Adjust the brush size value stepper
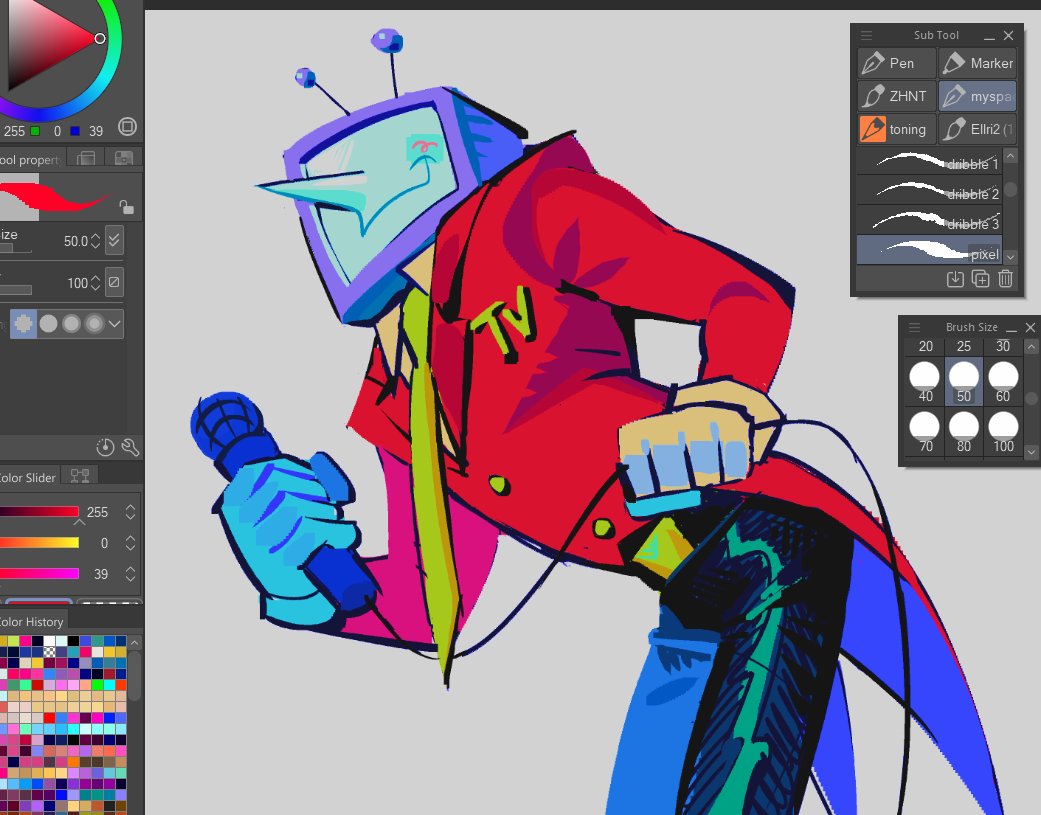1041x815 pixels. [x=96, y=241]
